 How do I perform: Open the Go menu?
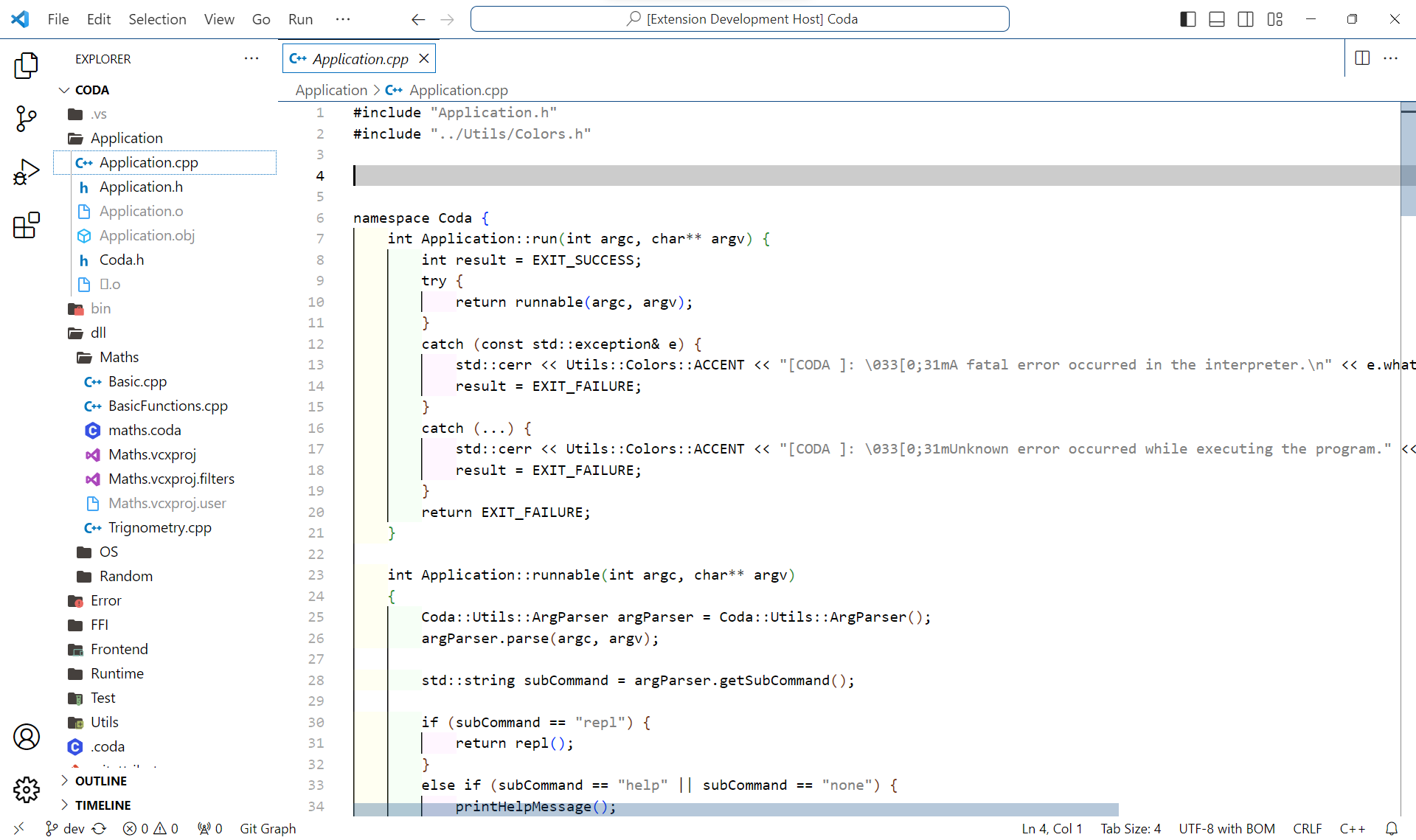click(261, 19)
